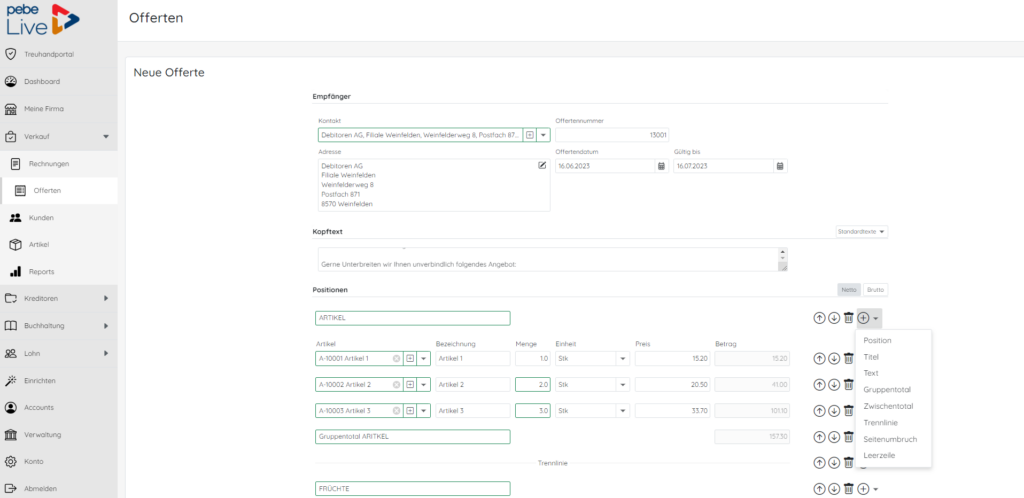Delete the Artikel 2 position row
1024x498 pixels.
(848, 384)
